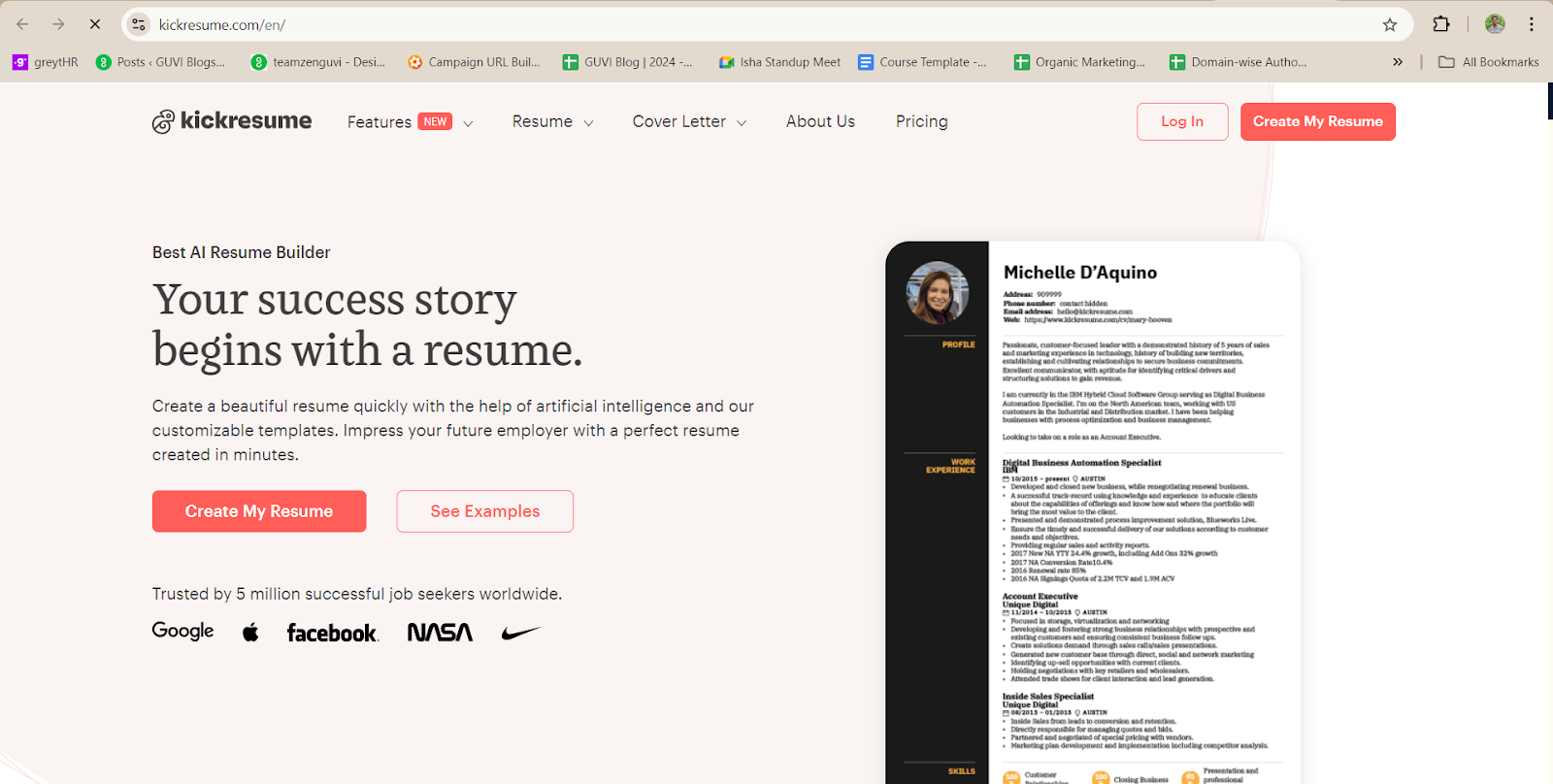
Task: Click the Nike swoosh logo
Action: point(521,634)
